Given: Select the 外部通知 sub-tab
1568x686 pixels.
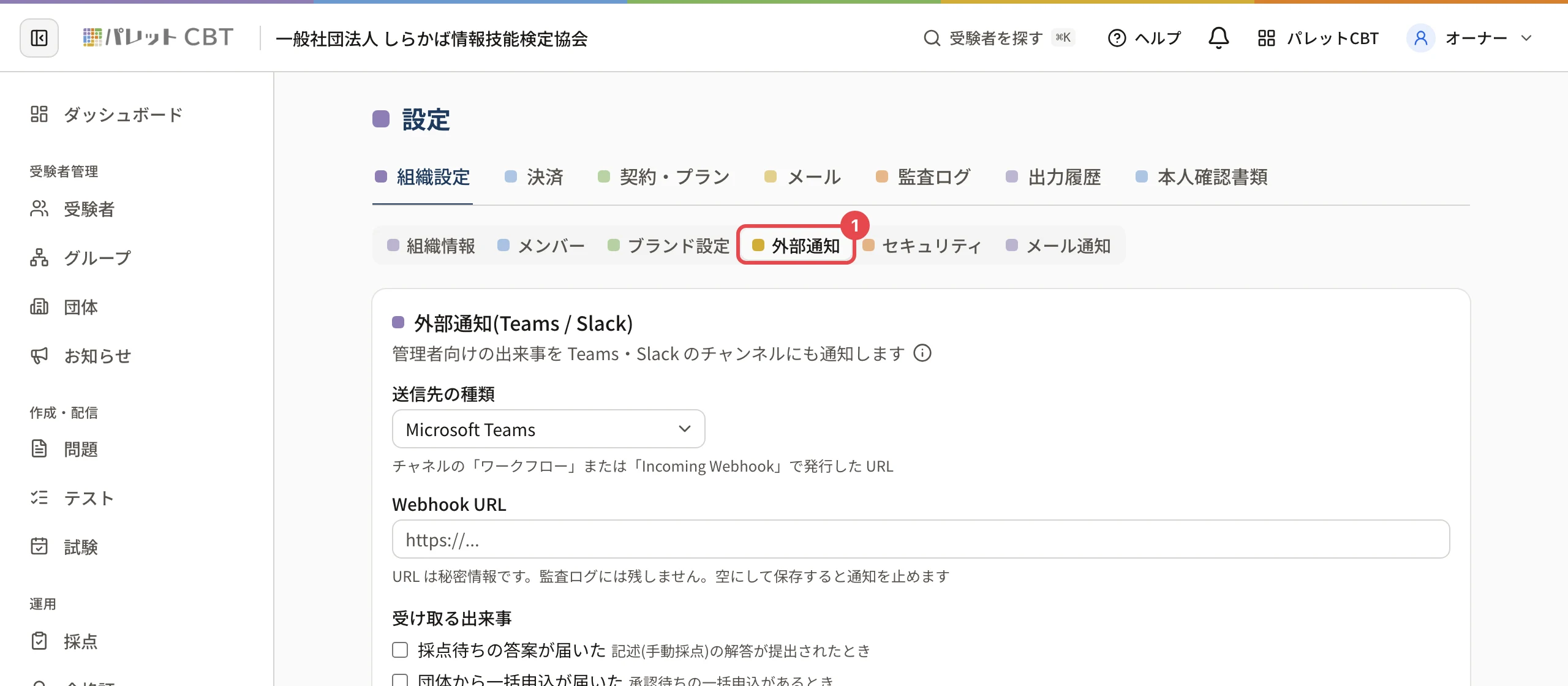Looking at the screenshot, I should 796,246.
